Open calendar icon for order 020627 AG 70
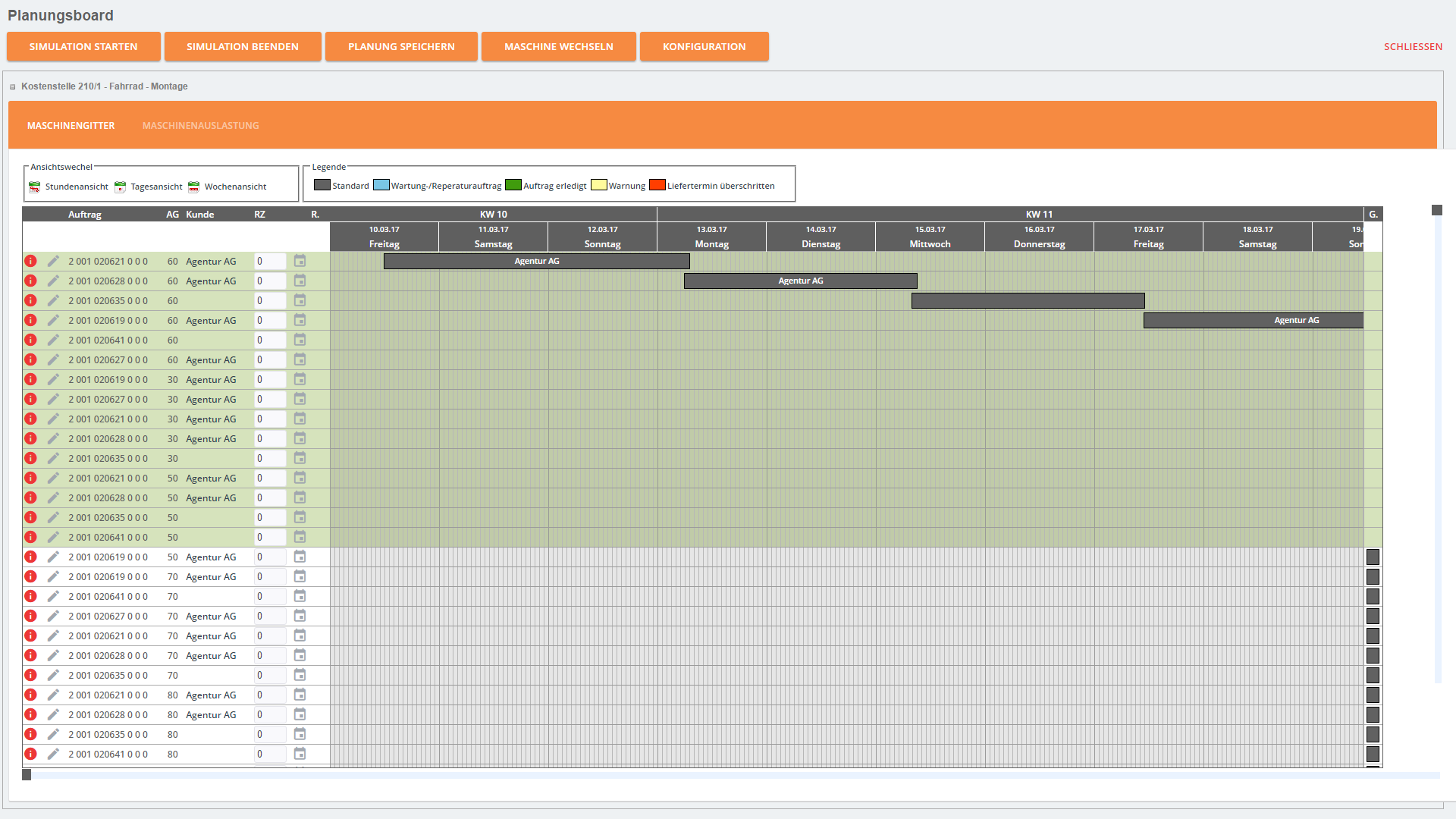1456x819 pixels. [300, 616]
